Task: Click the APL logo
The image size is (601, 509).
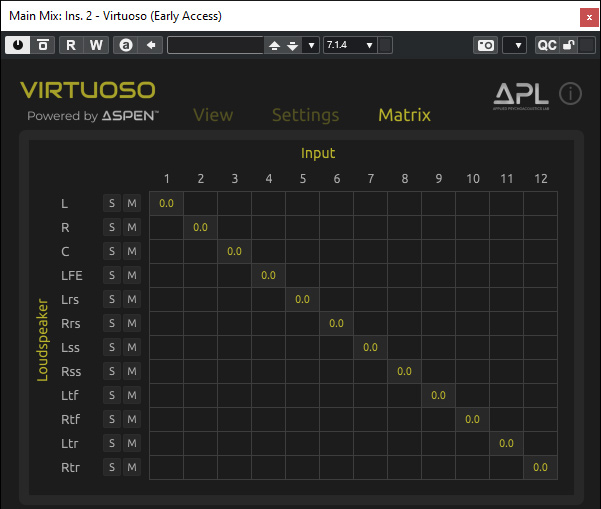Action: click(521, 95)
